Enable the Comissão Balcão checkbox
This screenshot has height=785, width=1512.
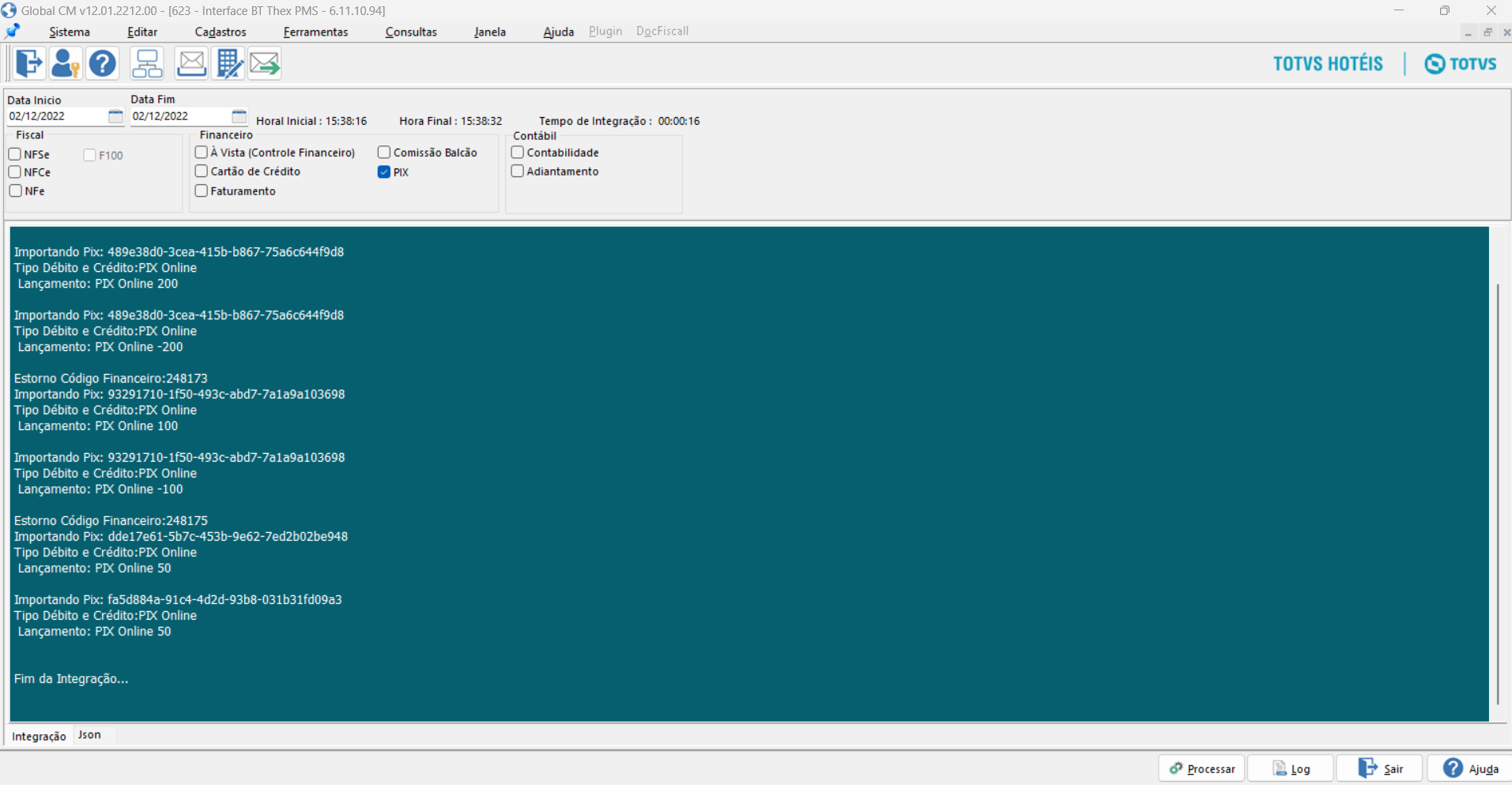pos(384,152)
